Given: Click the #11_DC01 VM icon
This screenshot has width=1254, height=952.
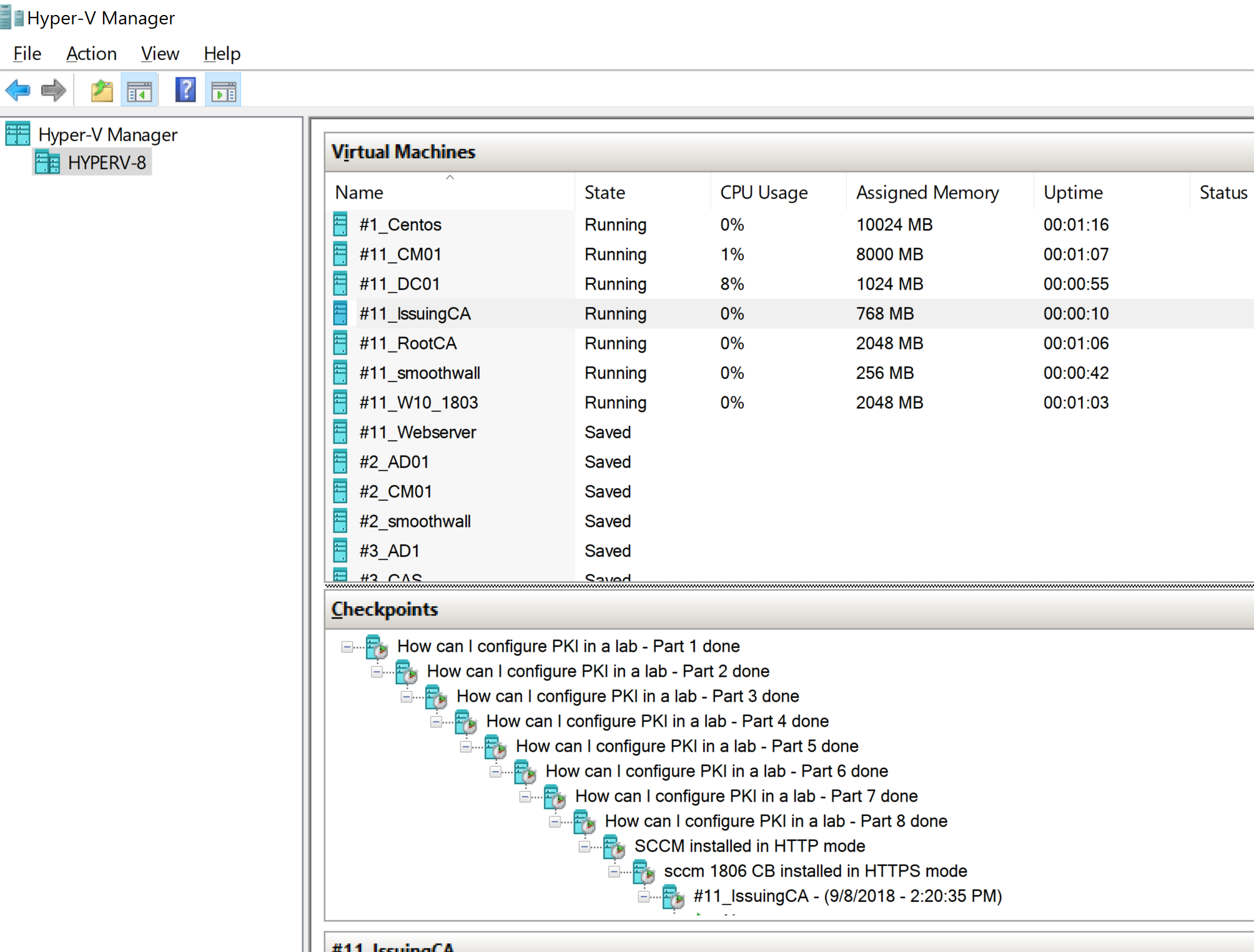Looking at the screenshot, I should 340,283.
